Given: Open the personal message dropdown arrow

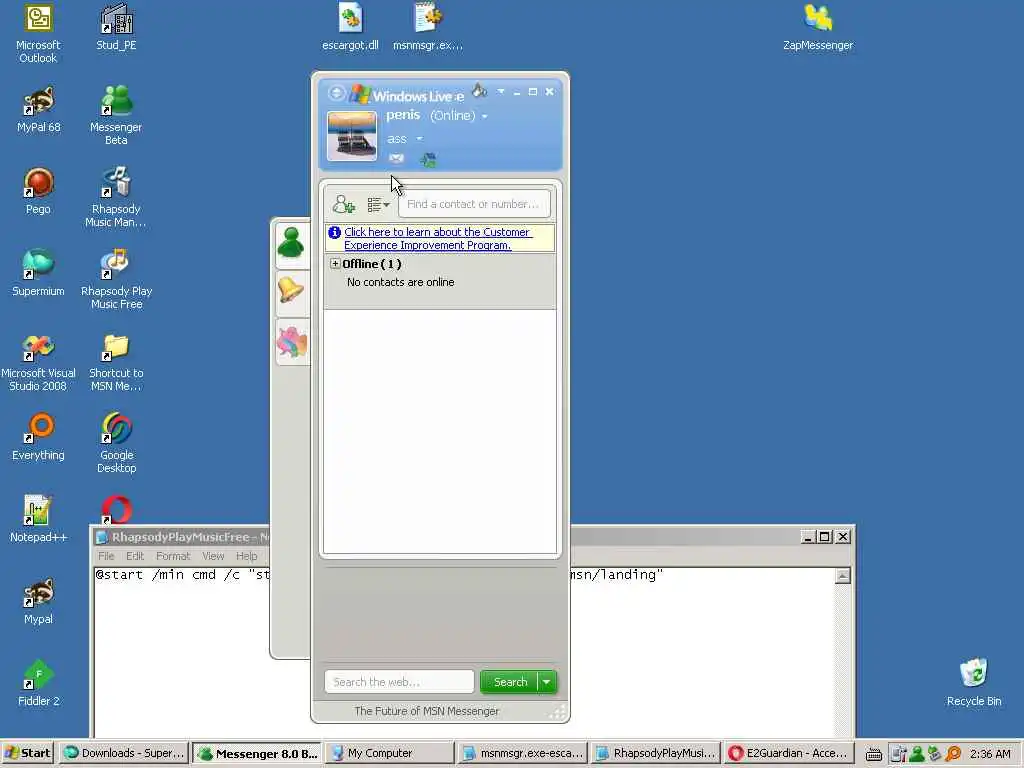Looking at the screenshot, I should coord(419,139).
